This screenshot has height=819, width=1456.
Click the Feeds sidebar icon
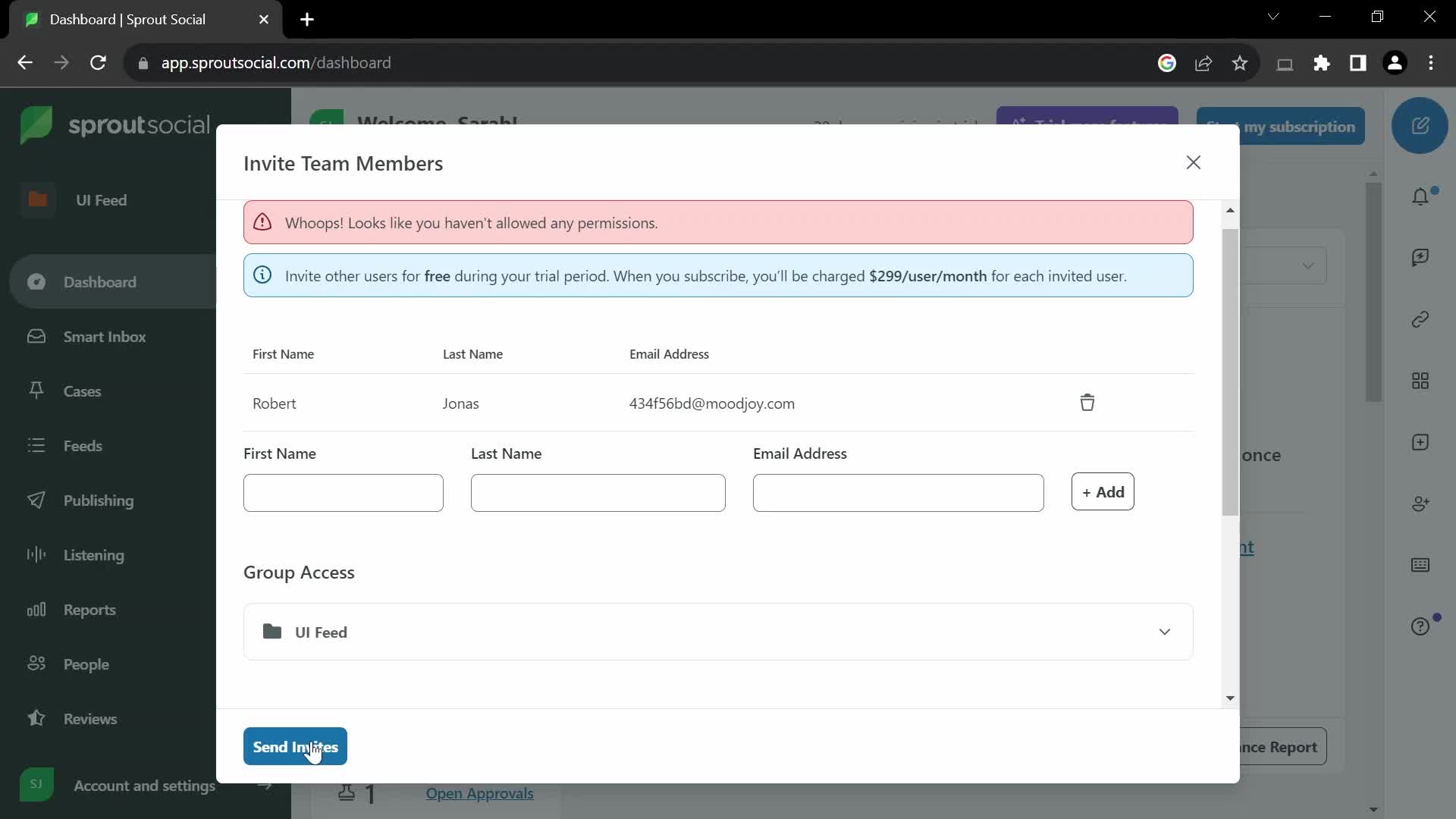click(35, 445)
